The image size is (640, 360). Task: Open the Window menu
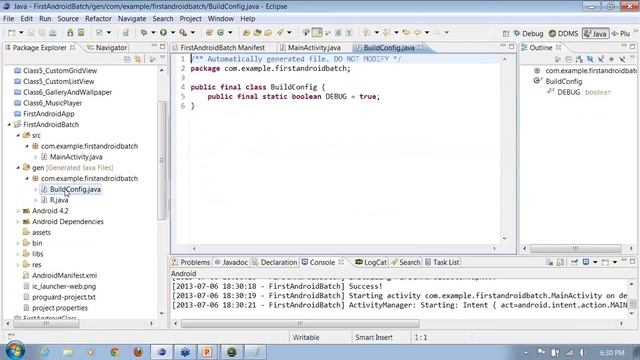point(221,19)
